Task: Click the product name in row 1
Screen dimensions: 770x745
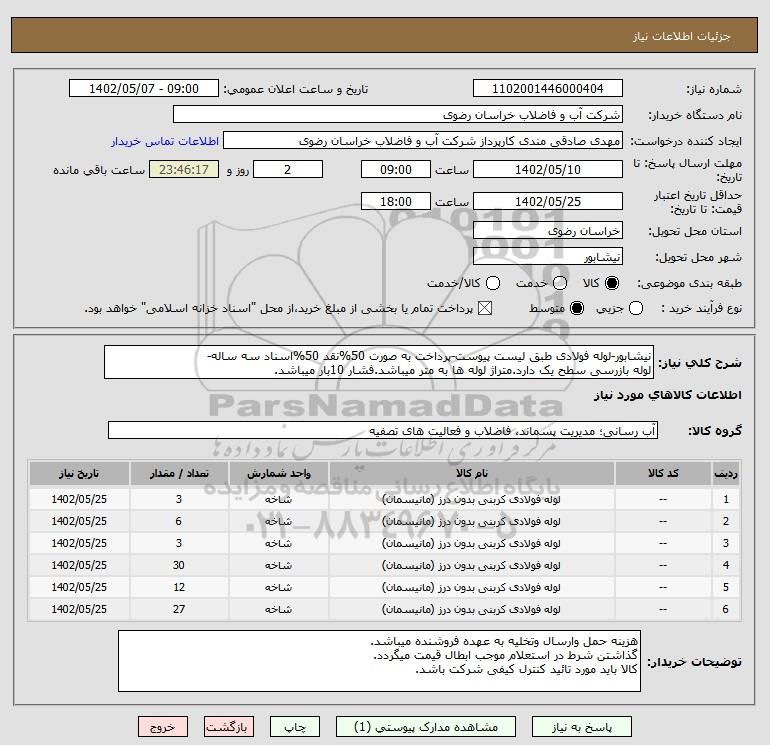Action: coord(471,499)
